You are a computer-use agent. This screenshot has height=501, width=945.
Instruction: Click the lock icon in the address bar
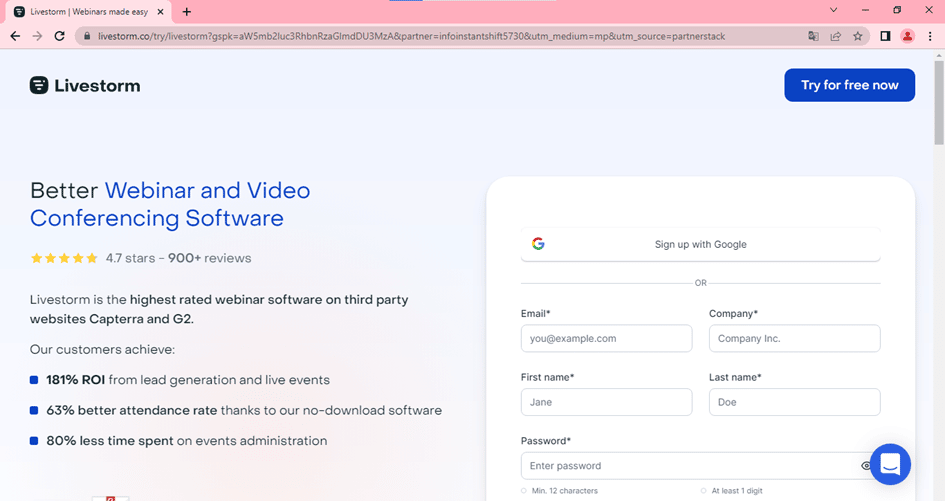pos(87,36)
